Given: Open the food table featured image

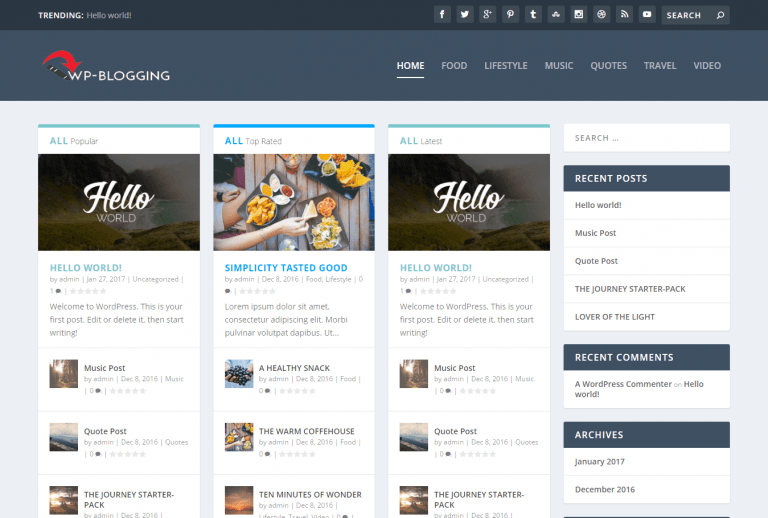Looking at the screenshot, I should pos(294,202).
